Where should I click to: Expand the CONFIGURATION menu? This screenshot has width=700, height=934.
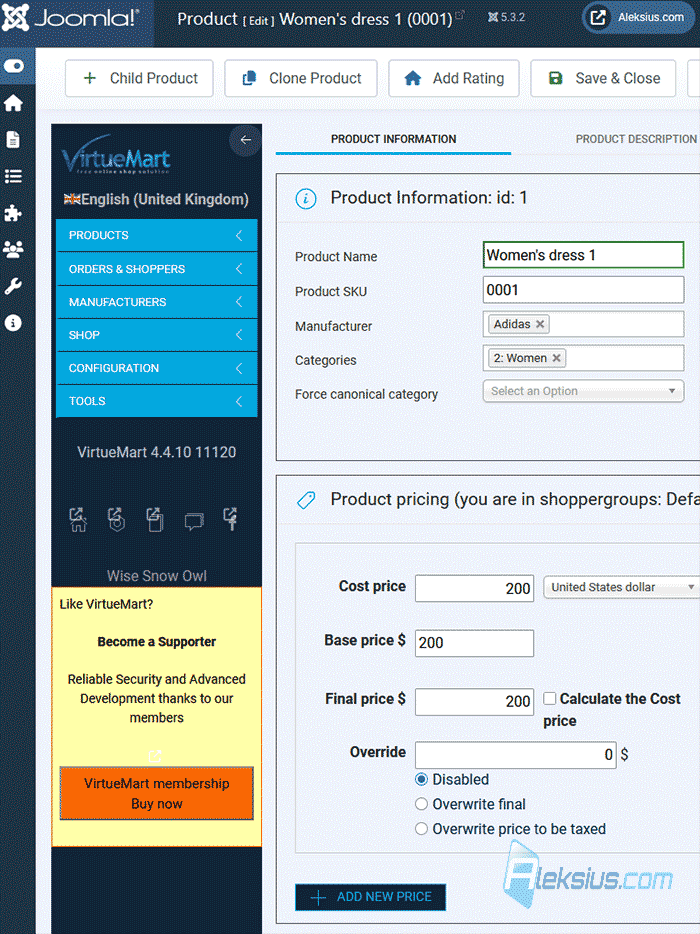(157, 368)
